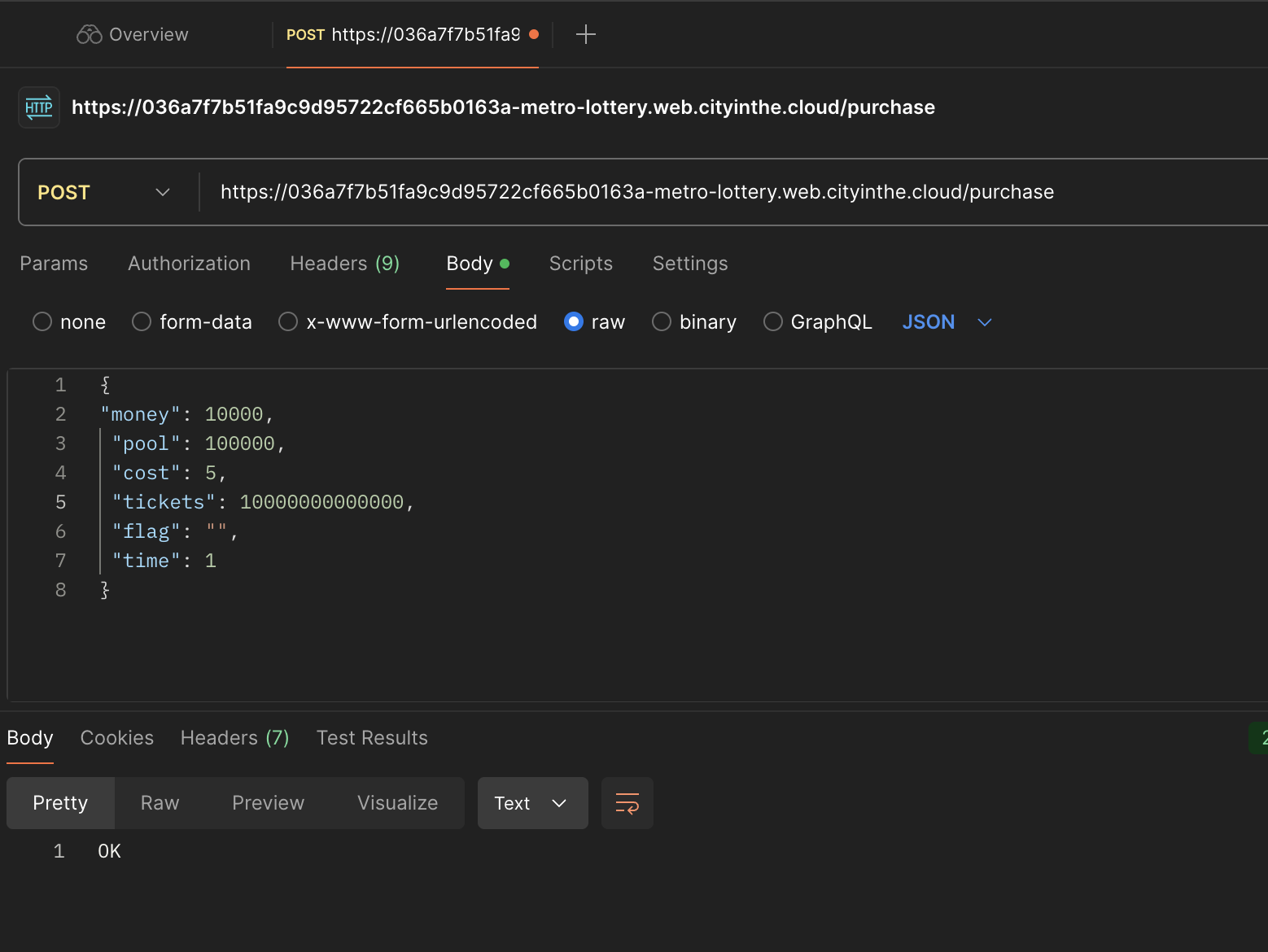Select the GraphQL radio option
This screenshot has height=952, width=1268.
[x=772, y=322]
